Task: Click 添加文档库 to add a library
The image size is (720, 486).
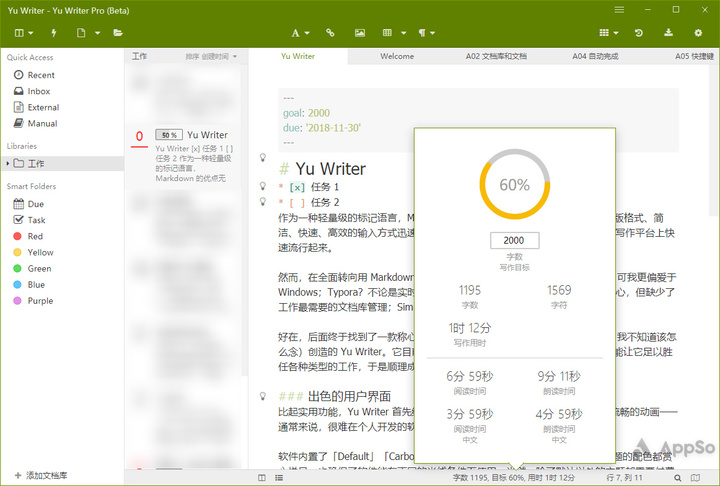Action: point(41,475)
